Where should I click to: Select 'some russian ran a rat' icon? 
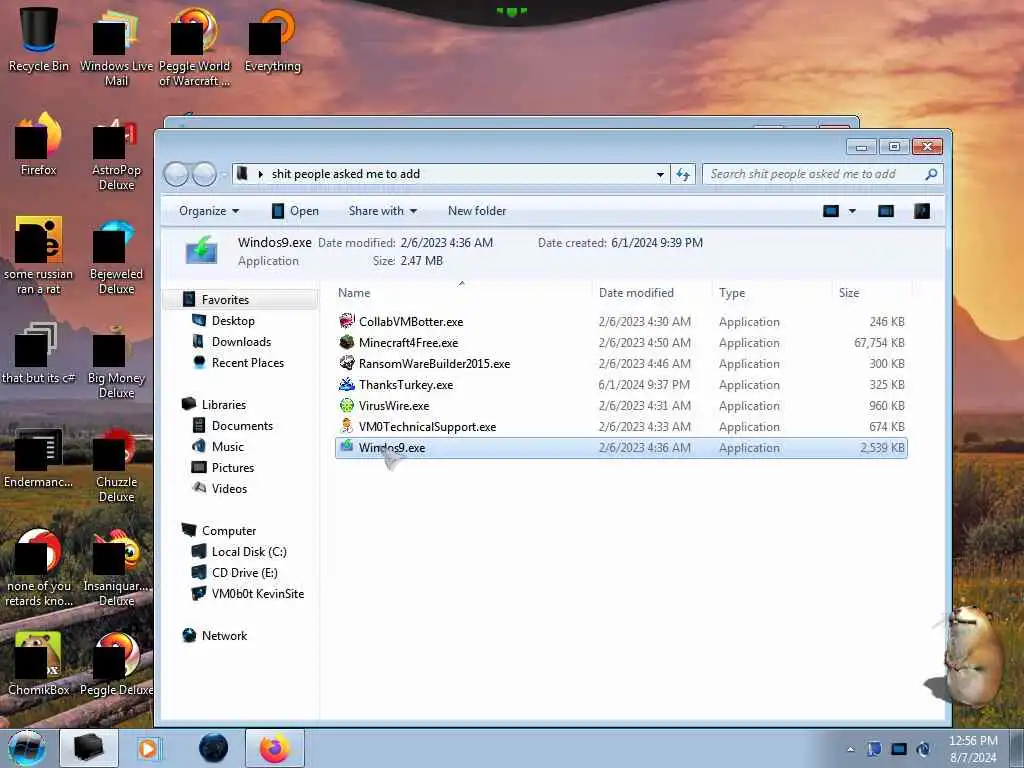[39, 255]
